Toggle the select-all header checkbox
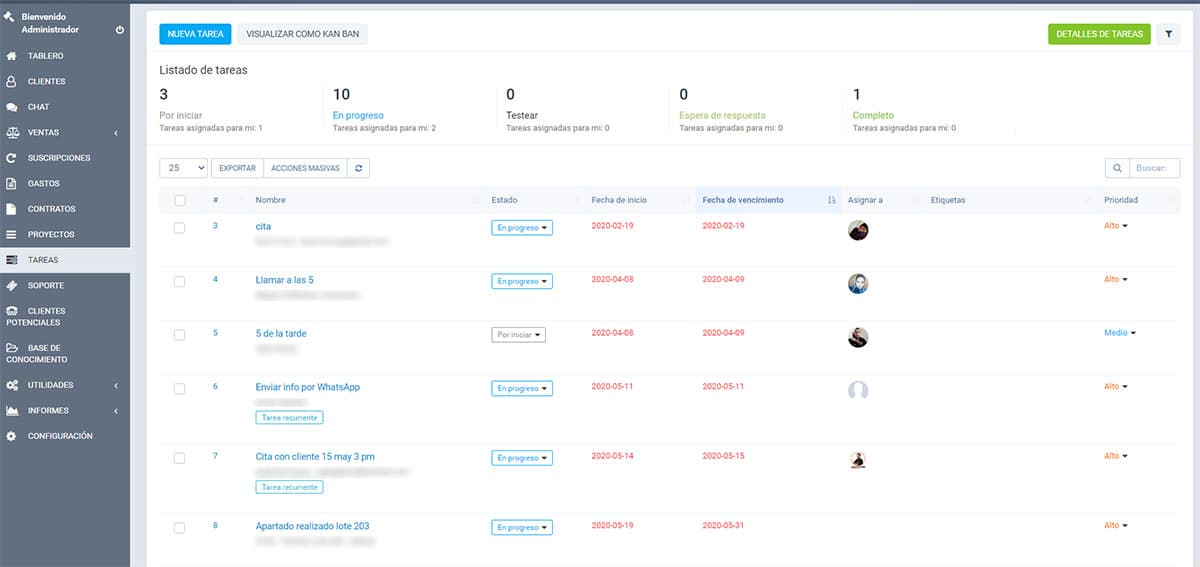The height and width of the screenshot is (567, 1200). coord(180,200)
